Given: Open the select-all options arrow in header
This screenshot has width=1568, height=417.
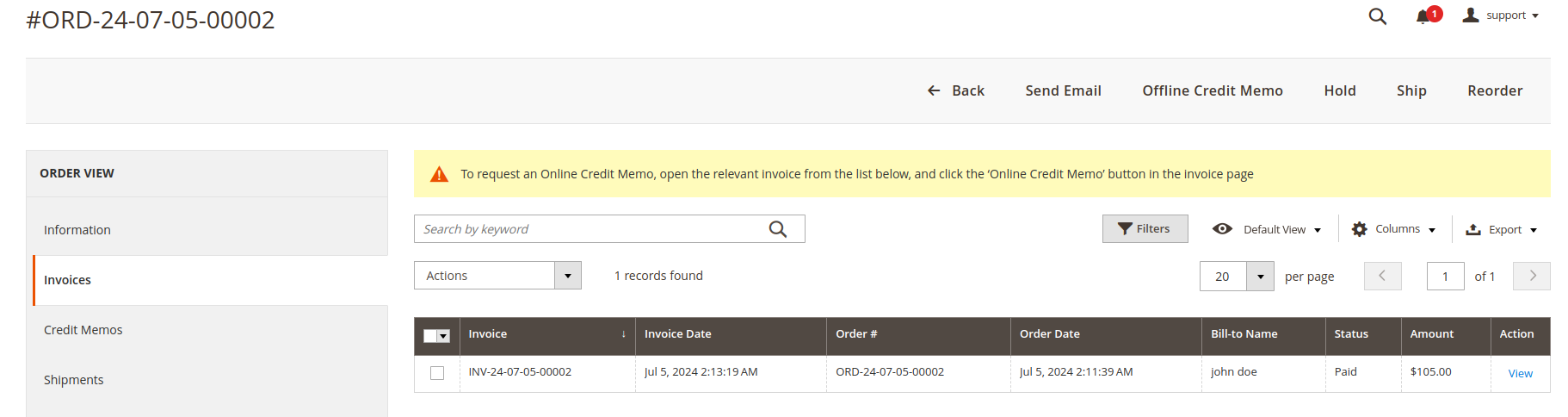Looking at the screenshot, I should 443,336.
